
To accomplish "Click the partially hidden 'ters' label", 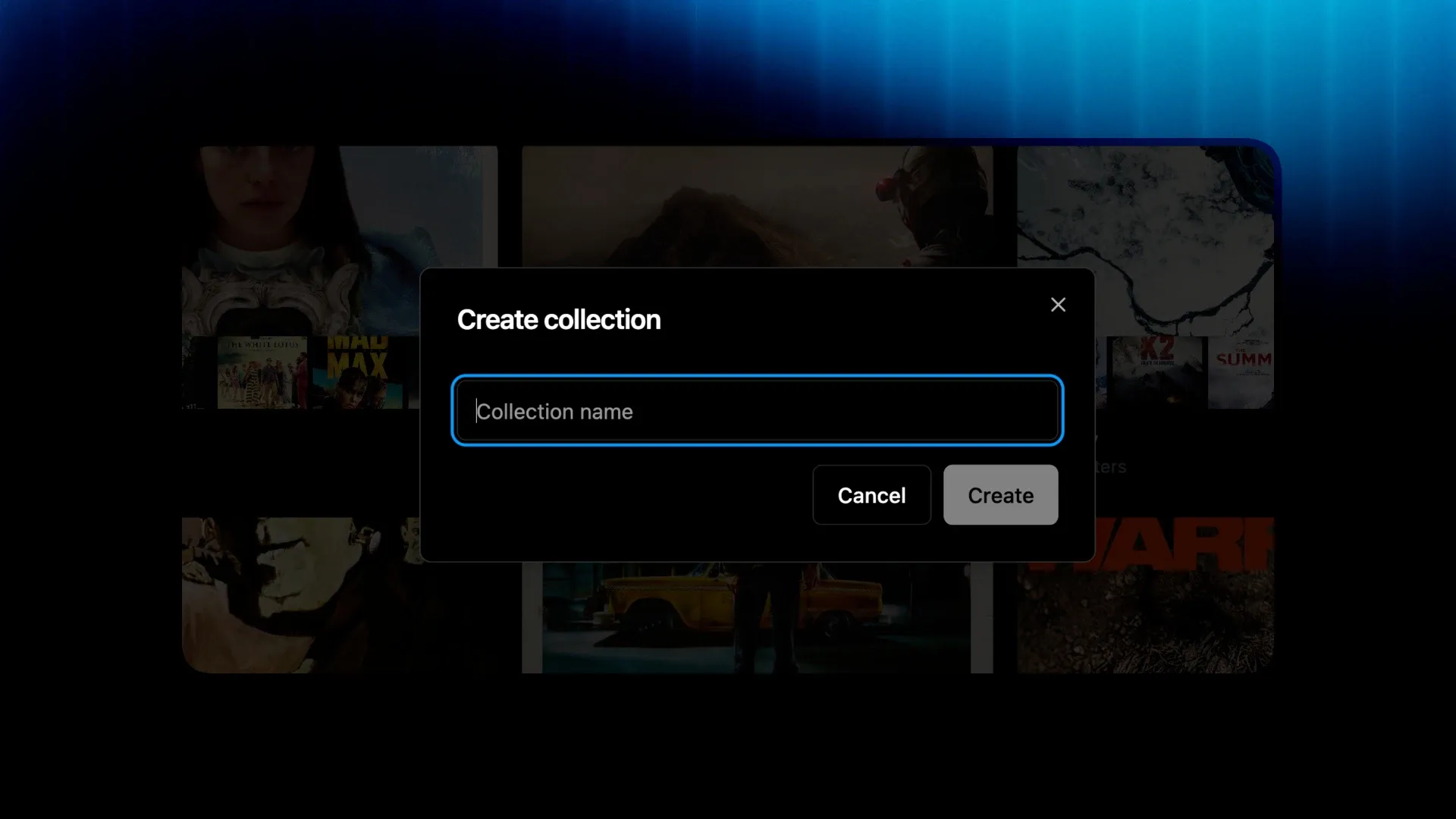I will coord(1111,467).
